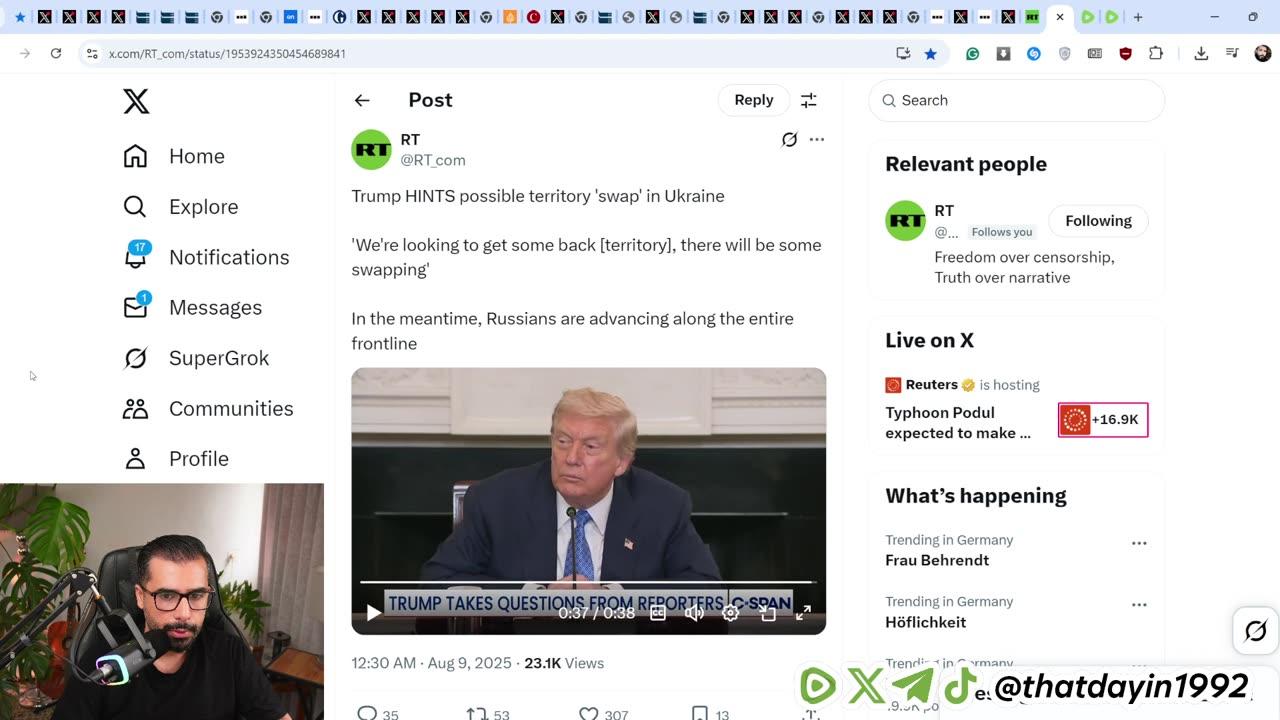Mute the video volume
Screen dimensions: 1280x720
point(694,613)
